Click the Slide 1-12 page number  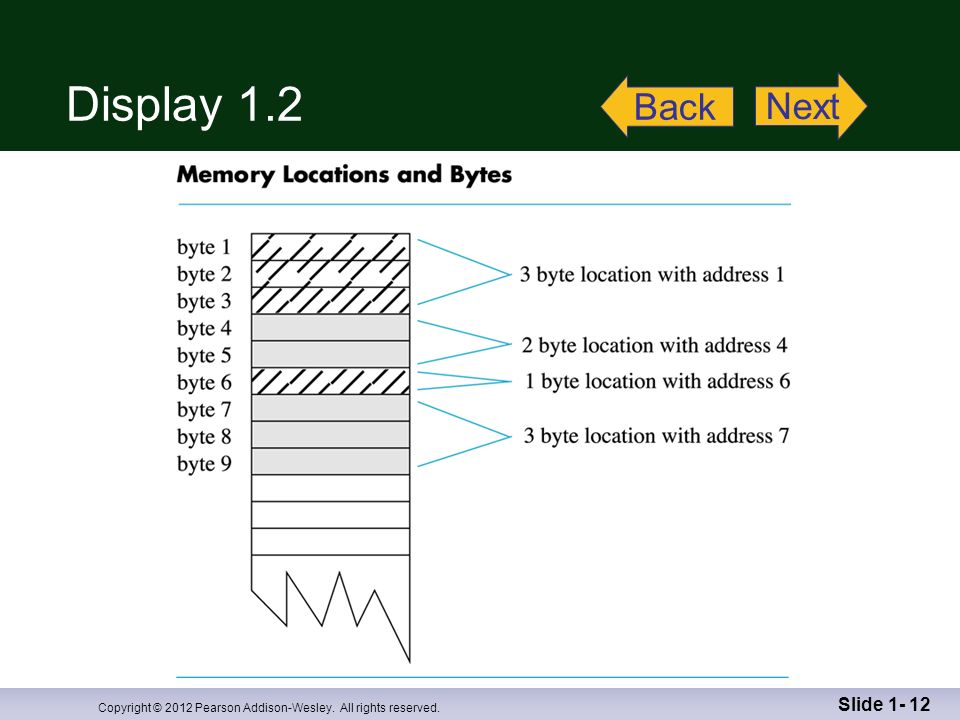(884, 705)
